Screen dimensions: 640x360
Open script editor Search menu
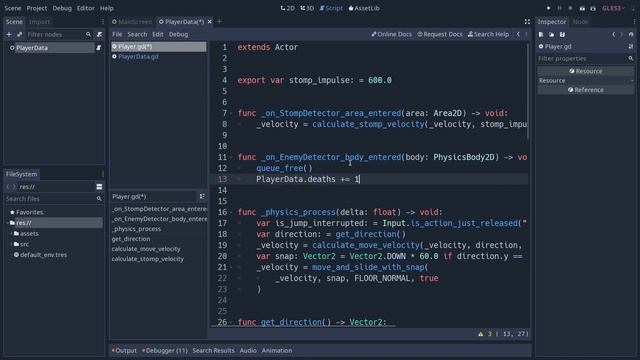(137, 35)
